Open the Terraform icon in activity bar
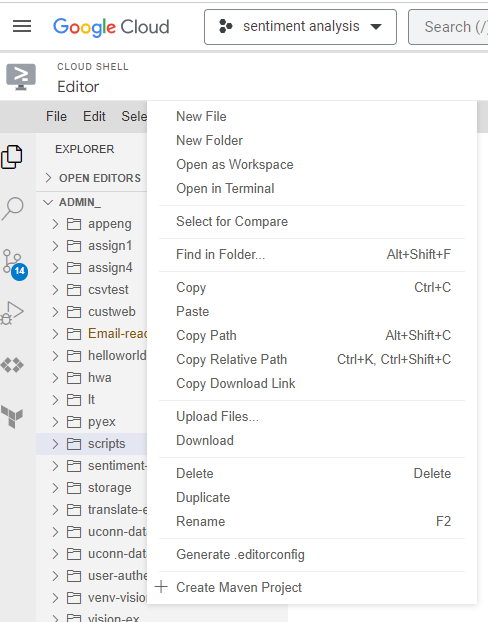The image size is (488, 622). (x=12, y=417)
